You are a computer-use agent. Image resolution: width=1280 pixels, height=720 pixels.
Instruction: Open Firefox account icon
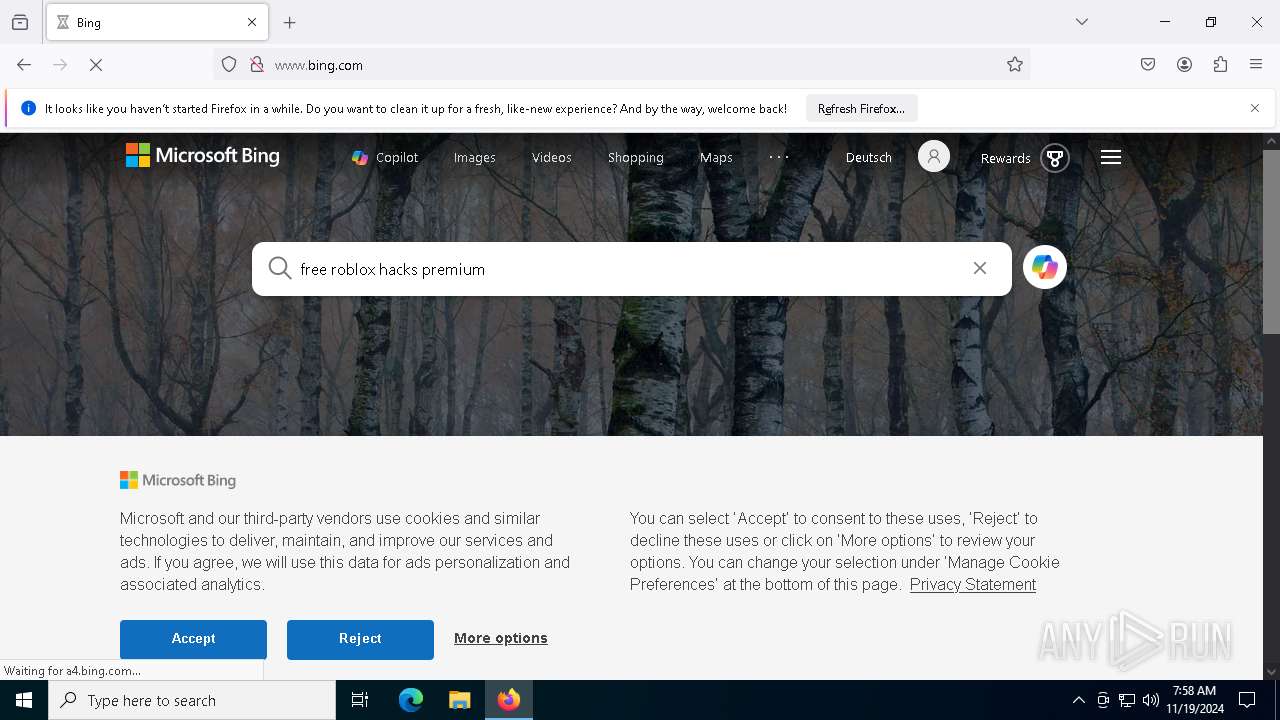tap(1184, 65)
